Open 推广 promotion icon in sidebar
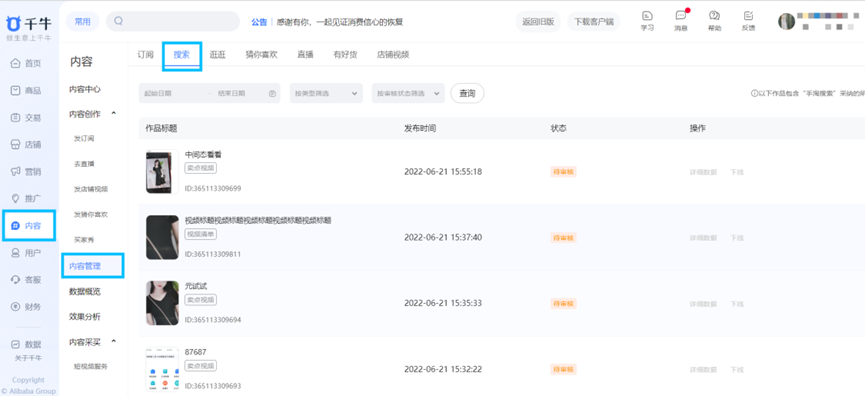 pos(15,199)
